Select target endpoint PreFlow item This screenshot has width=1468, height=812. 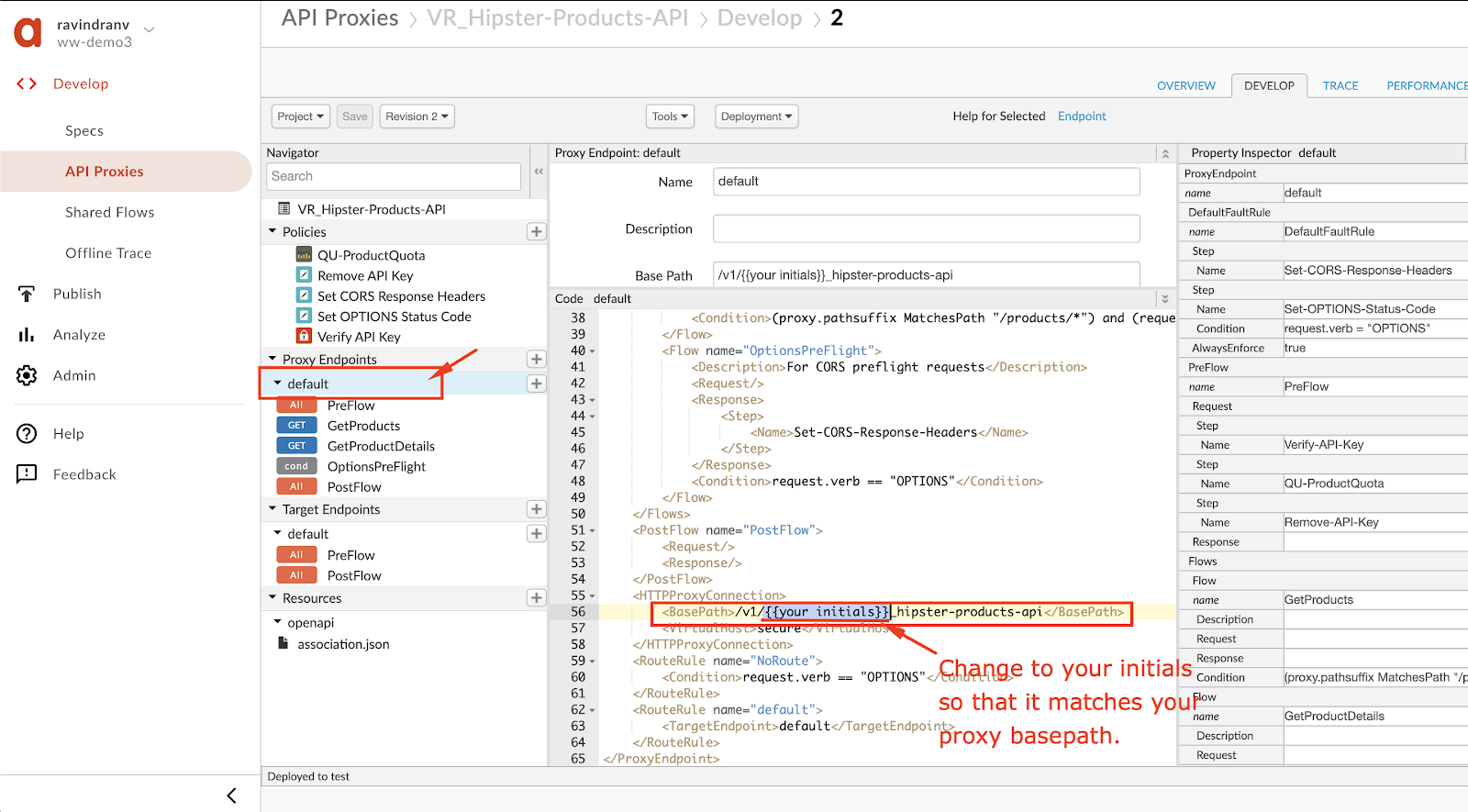[x=350, y=555]
